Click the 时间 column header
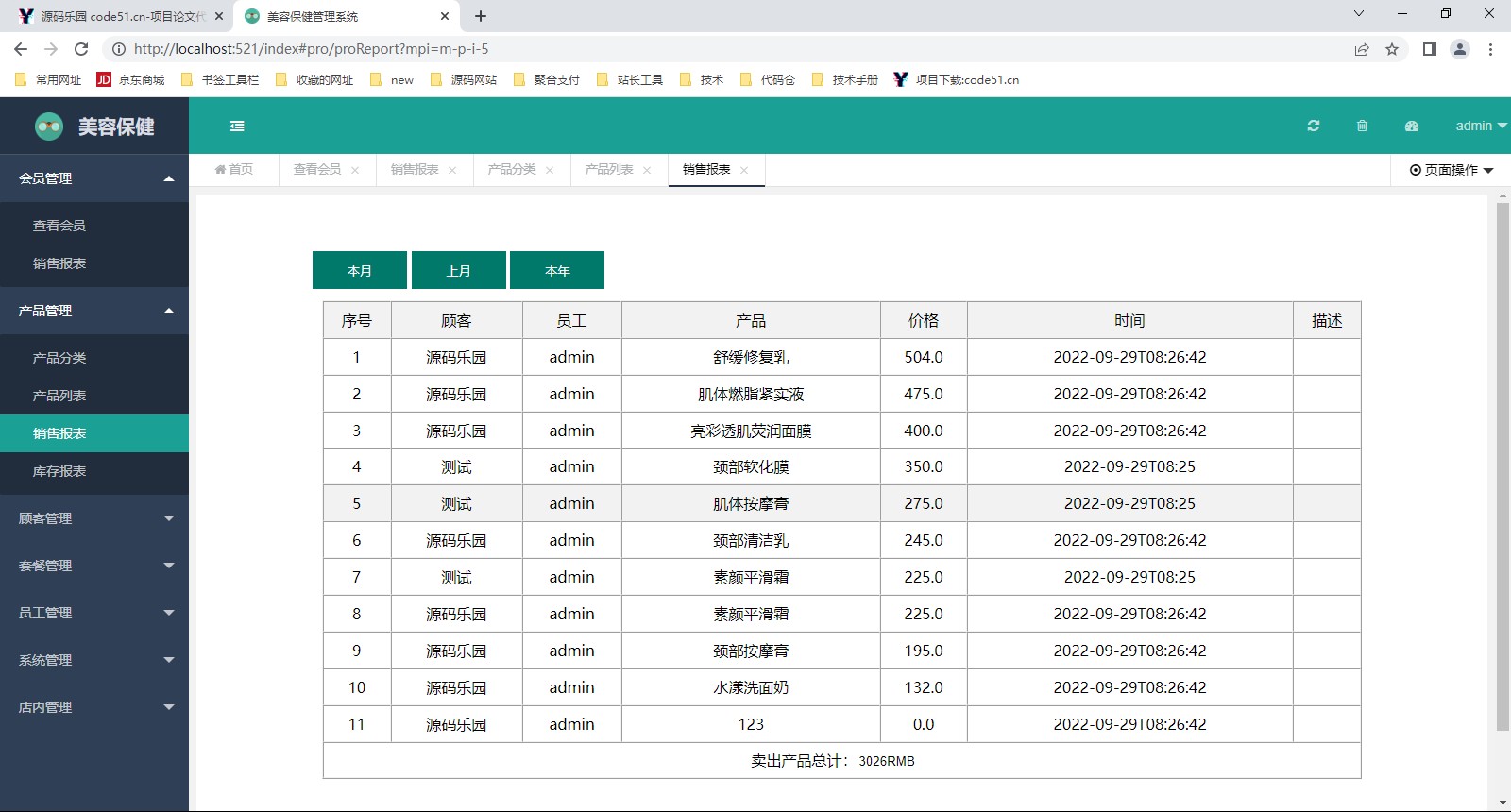 [x=1129, y=321]
